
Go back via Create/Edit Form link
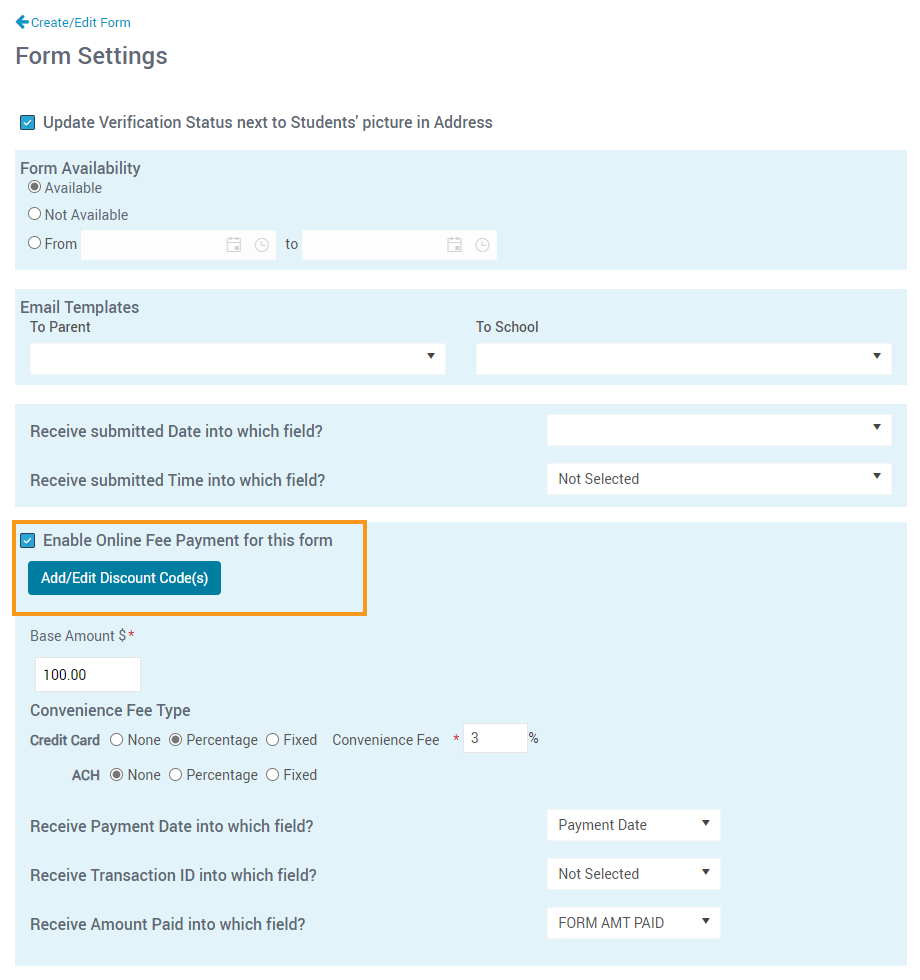click(81, 22)
